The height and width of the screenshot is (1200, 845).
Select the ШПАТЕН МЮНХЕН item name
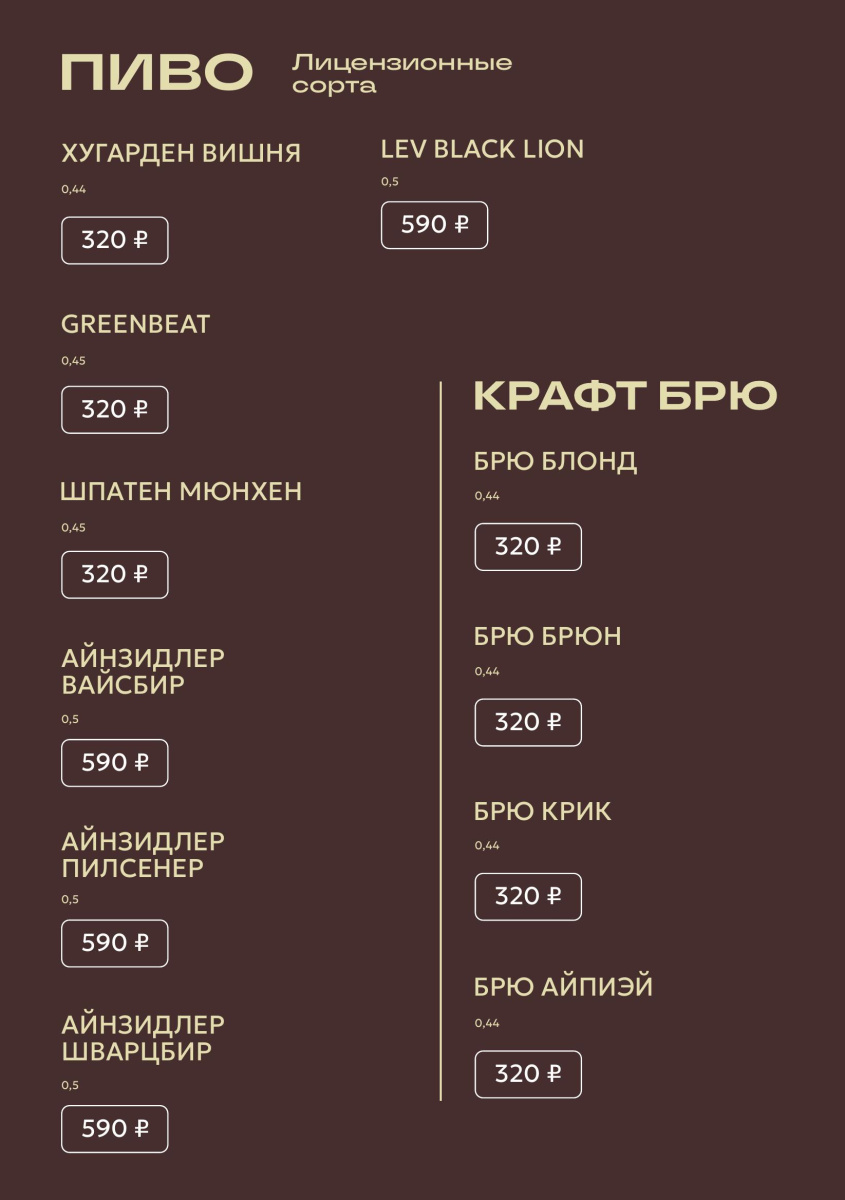point(181,492)
